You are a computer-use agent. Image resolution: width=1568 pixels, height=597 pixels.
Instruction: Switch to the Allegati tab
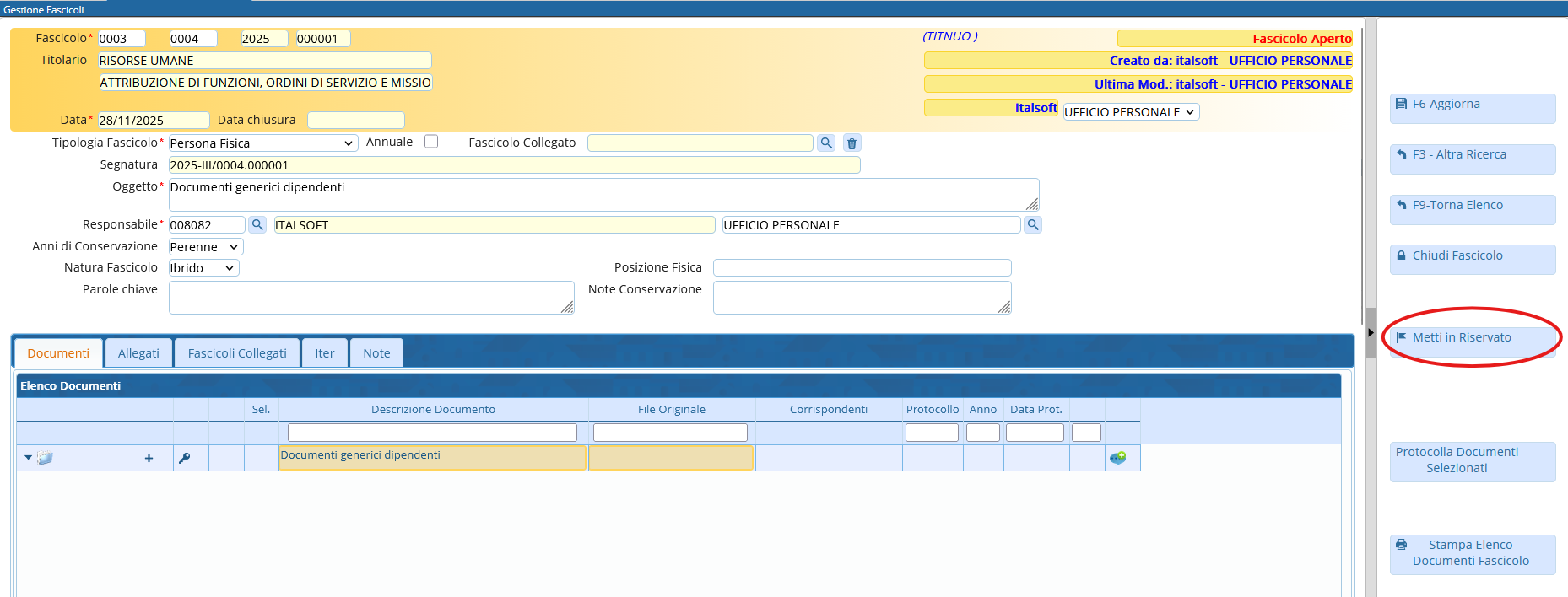(x=138, y=353)
